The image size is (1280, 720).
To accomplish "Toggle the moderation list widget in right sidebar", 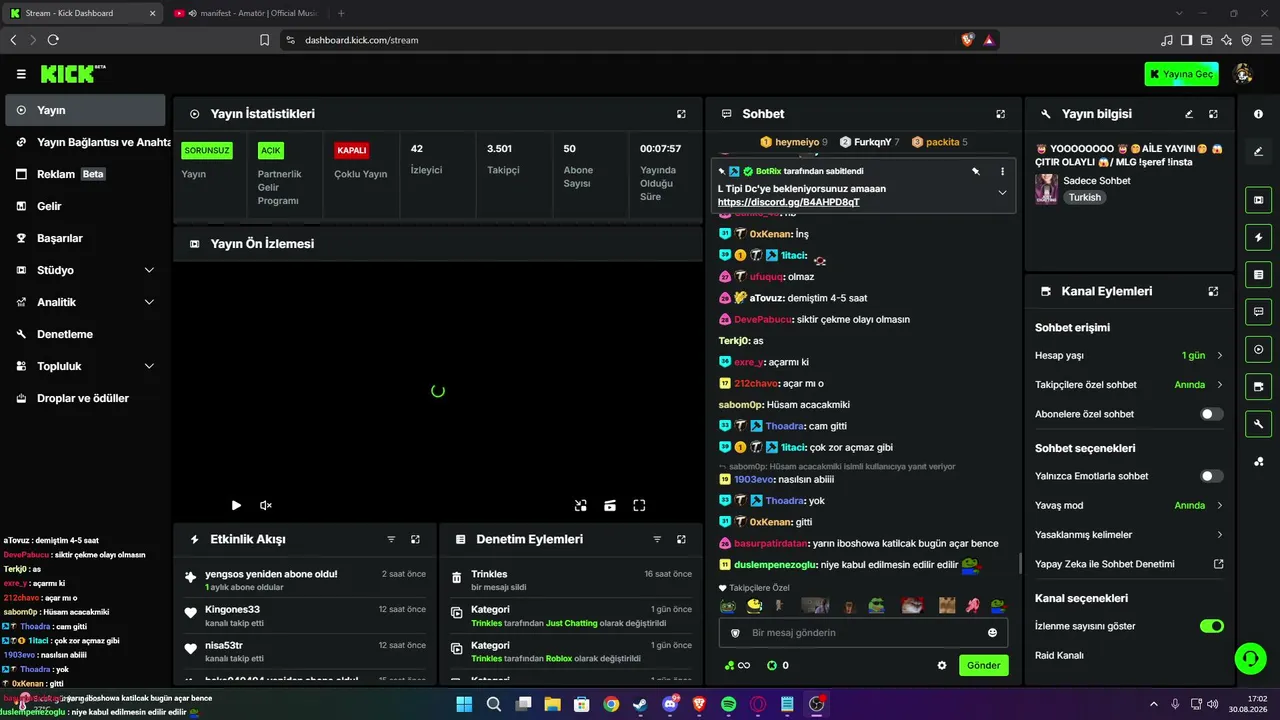I will pos(1258,274).
